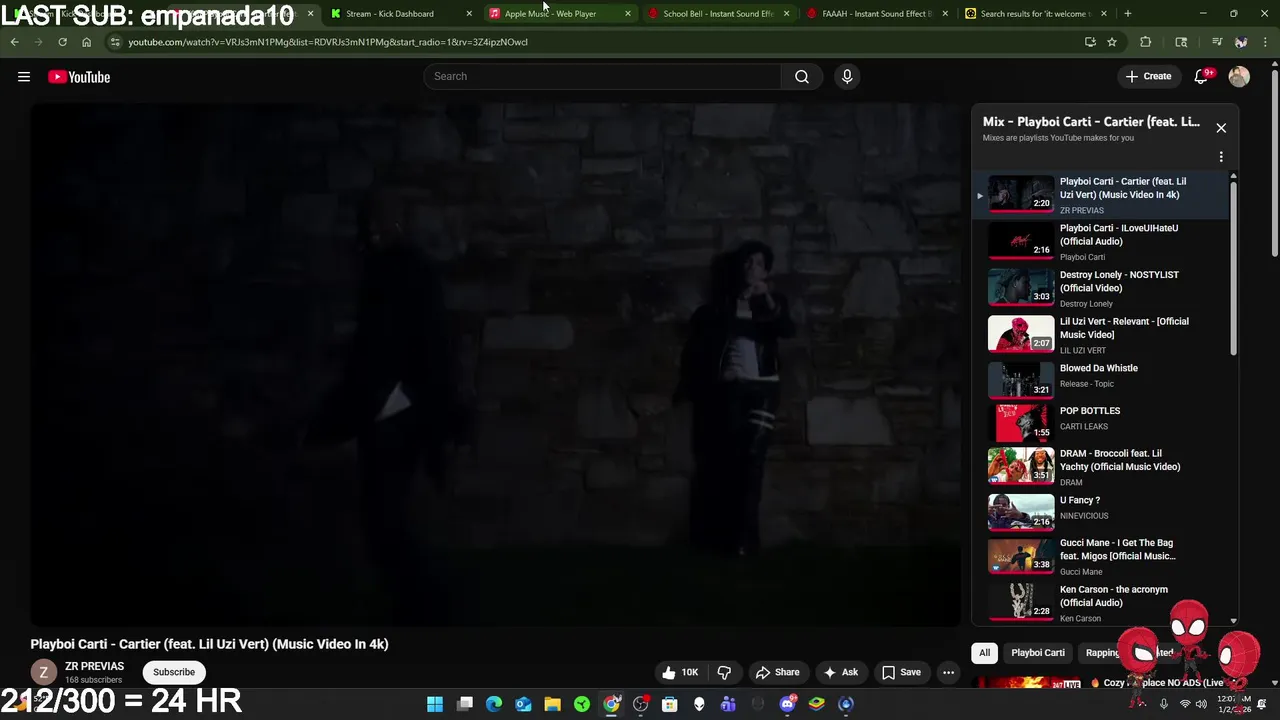Like the video with thumbs up
The width and height of the screenshot is (1280, 720).
coord(680,672)
